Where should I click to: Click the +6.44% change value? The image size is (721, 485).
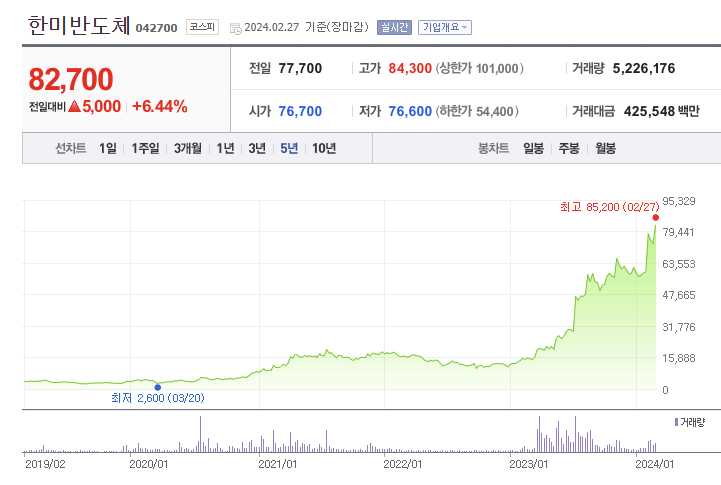coord(160,106)
